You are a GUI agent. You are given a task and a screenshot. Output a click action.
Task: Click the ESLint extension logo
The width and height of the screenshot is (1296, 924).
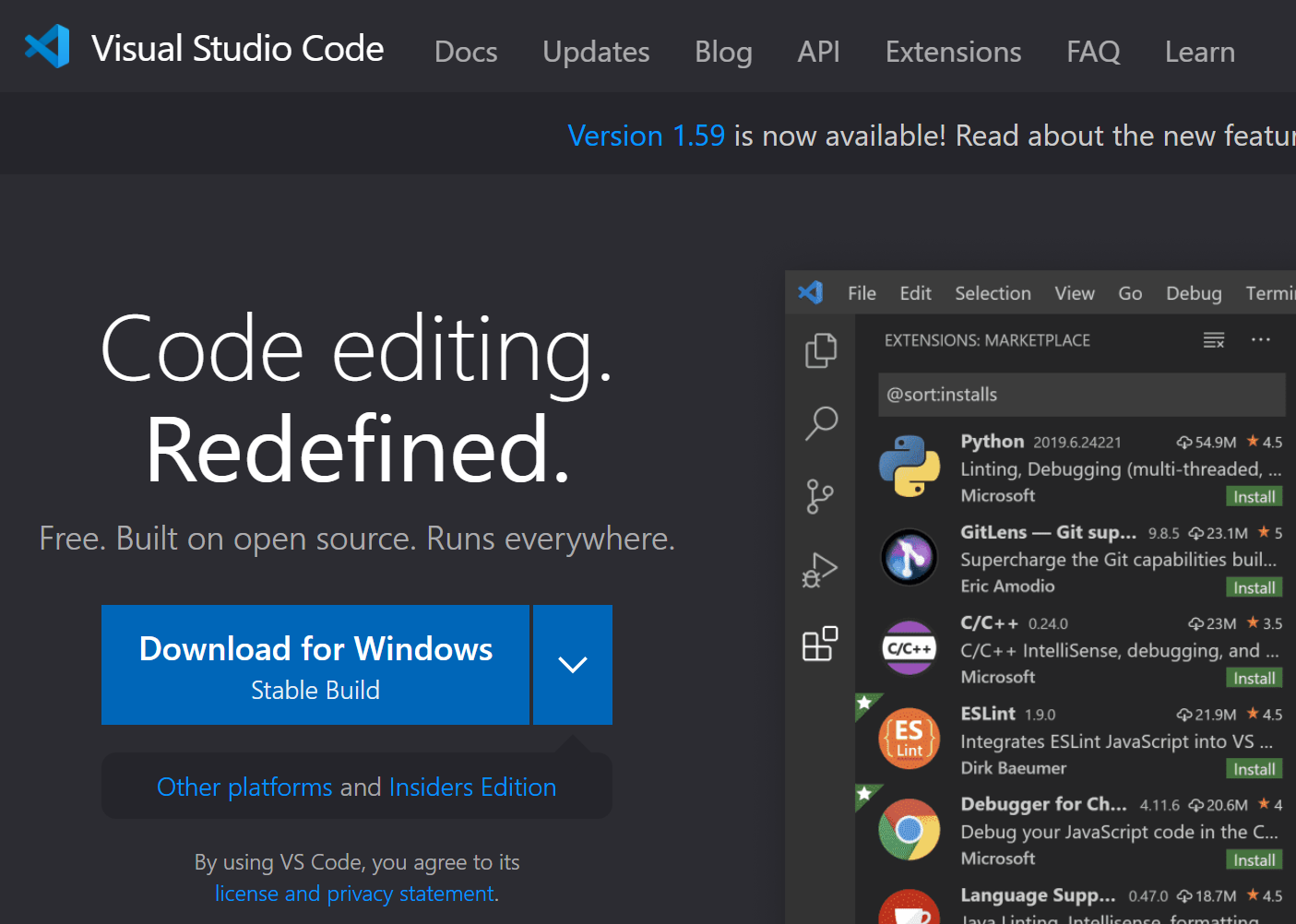click(909, 739)
